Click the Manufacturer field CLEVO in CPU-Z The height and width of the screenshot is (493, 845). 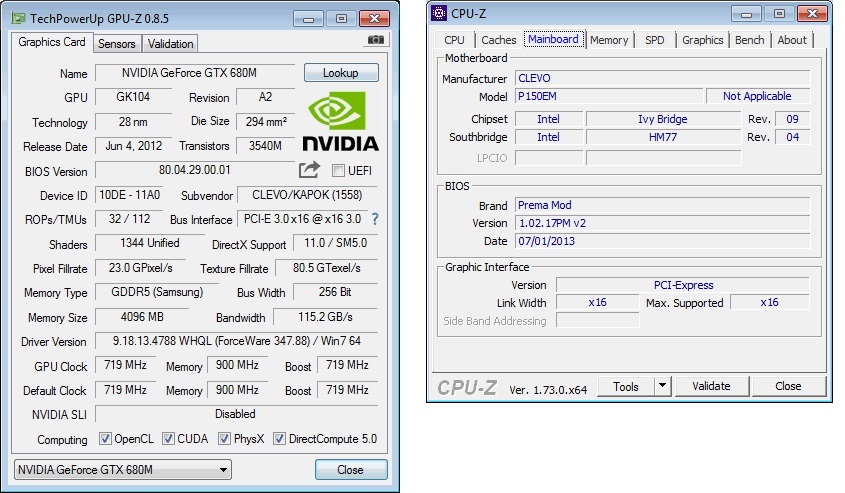(x=662, y=78)
